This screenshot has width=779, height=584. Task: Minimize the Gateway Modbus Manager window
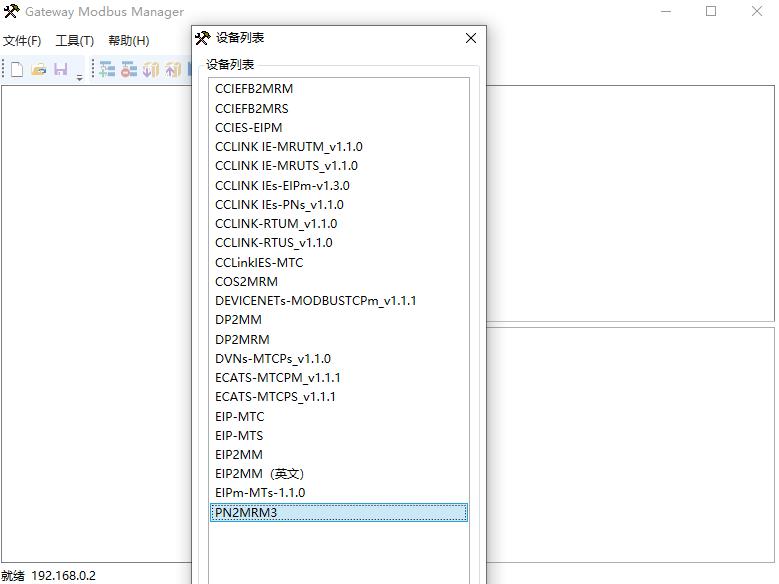(666, 11)
